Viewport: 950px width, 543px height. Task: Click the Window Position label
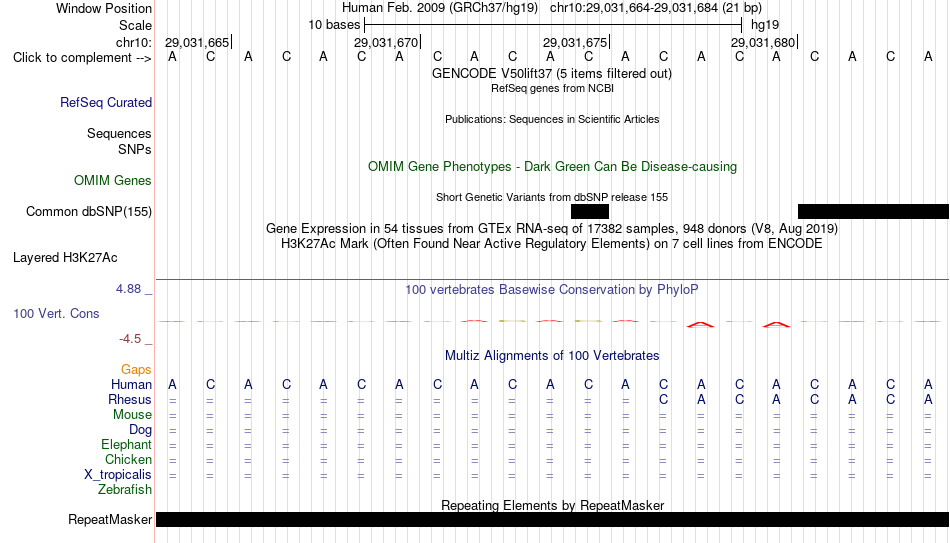[x=104, y=8]
